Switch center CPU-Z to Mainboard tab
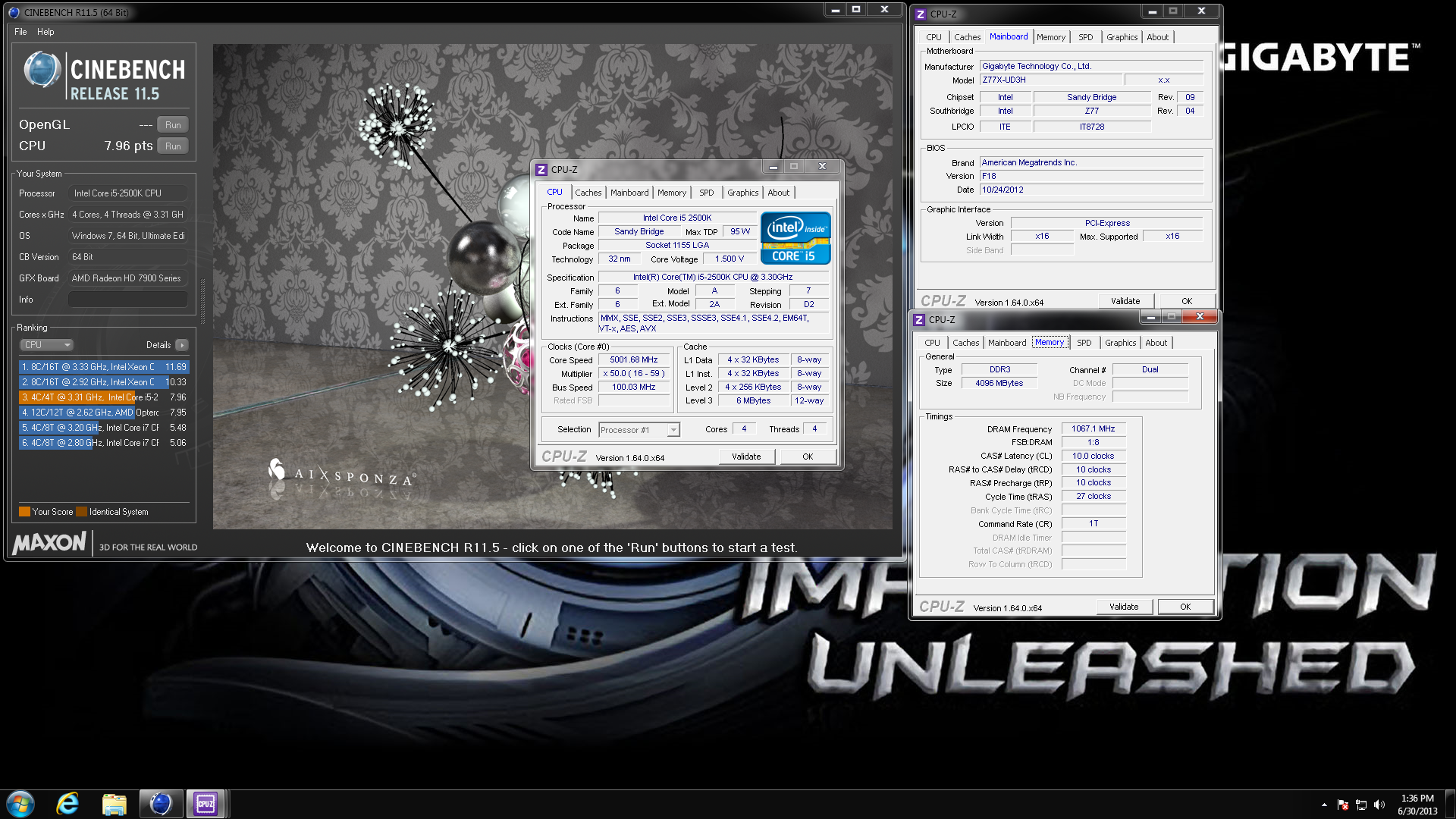The image size is (1456, 819). click(629, 193)
